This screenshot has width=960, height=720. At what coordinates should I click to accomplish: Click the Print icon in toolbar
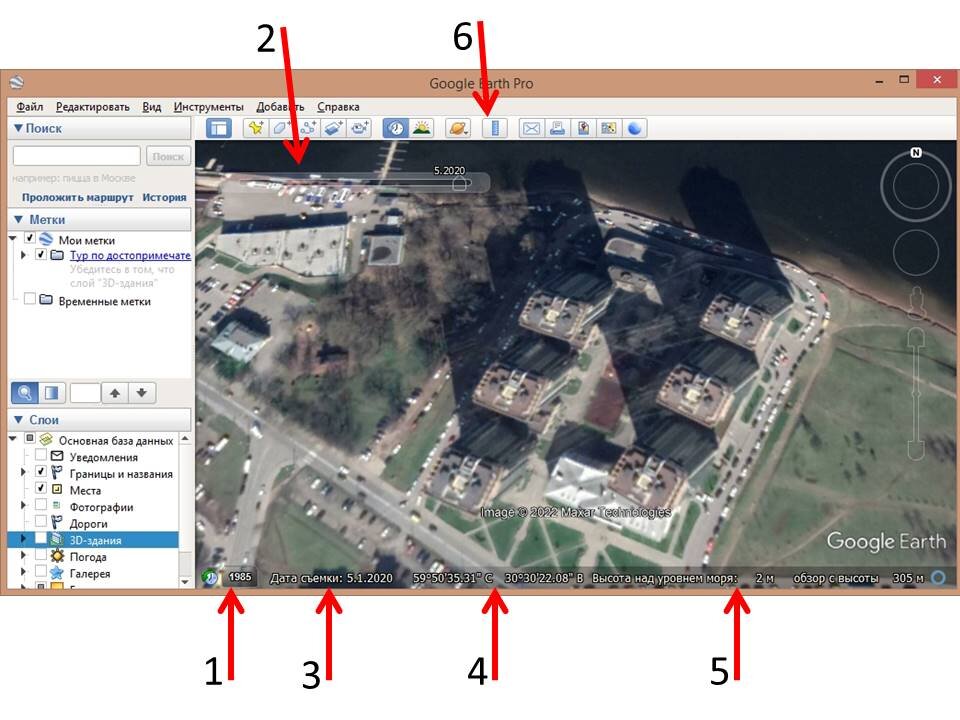point(557,128)
